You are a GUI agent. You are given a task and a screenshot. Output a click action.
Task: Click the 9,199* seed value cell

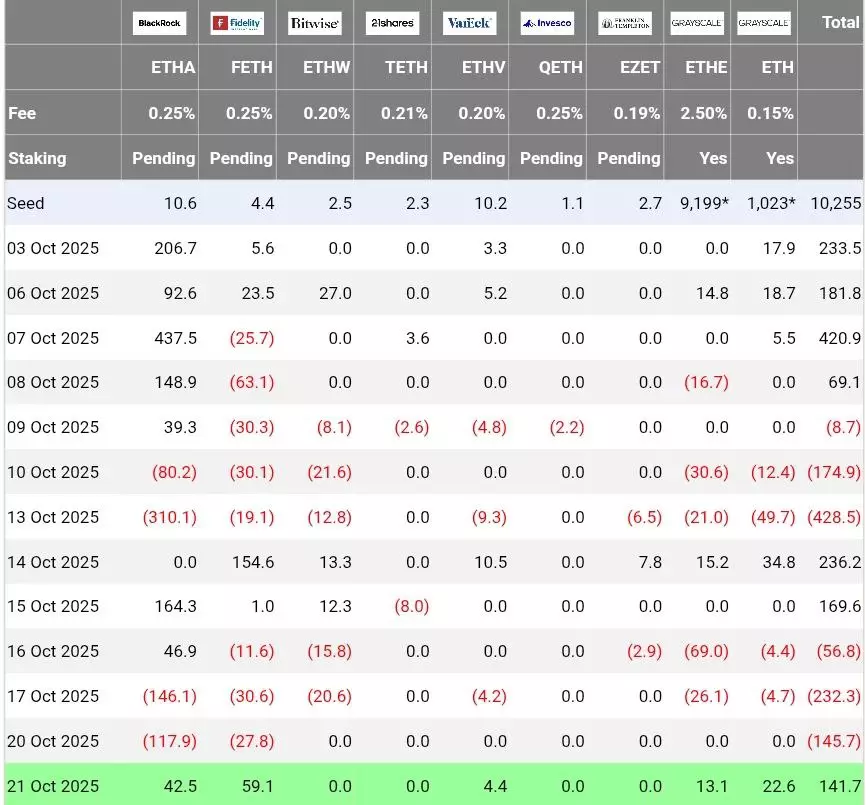click(705, 203)
